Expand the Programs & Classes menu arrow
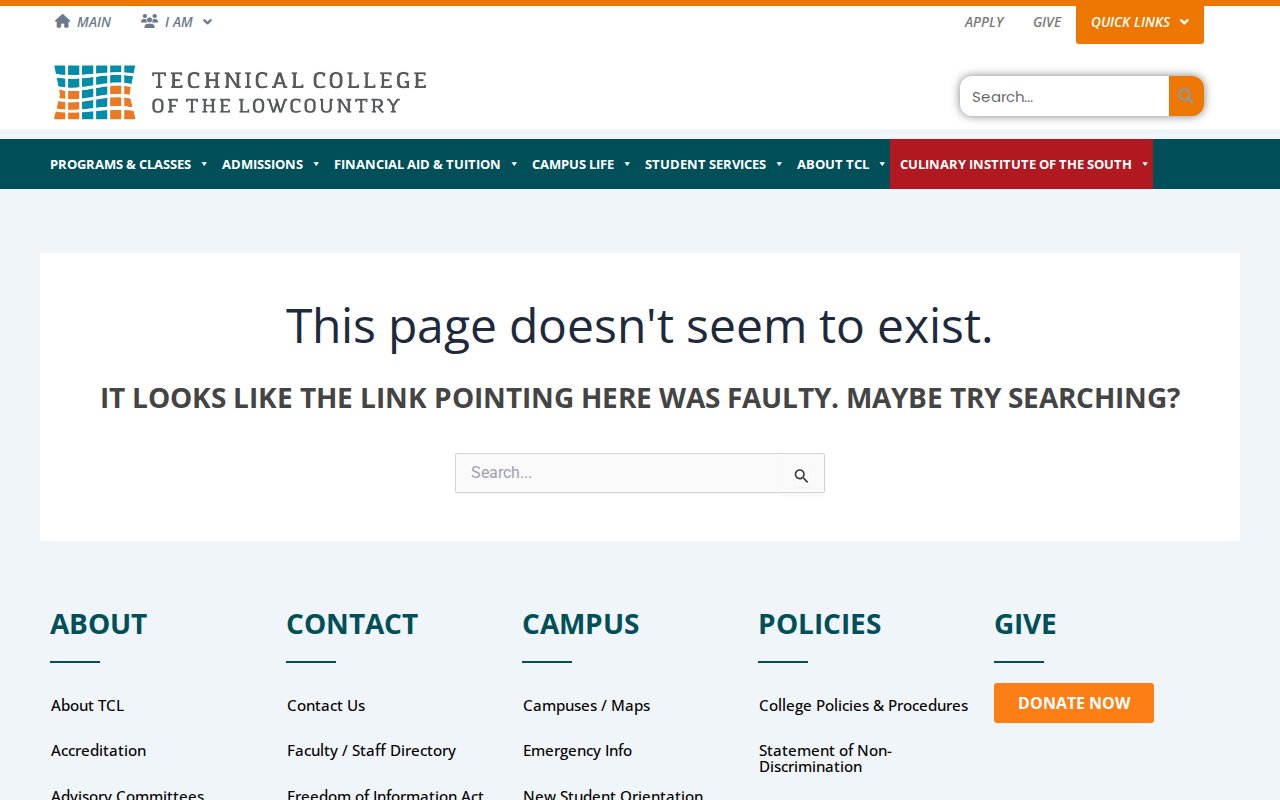The image size is (1280, 800). click(x=204, y=165)
